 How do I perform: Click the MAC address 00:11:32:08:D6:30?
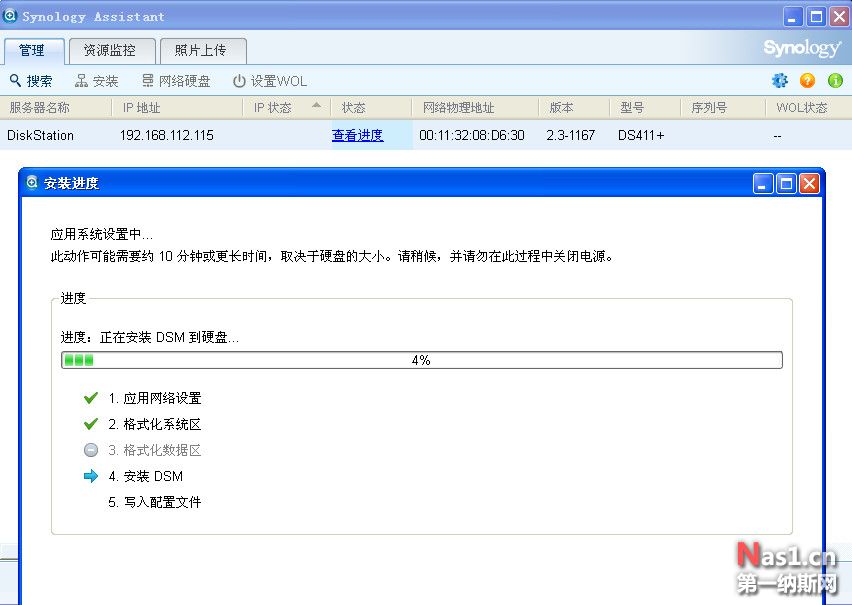pyautogui.click(x=472, y=135)
